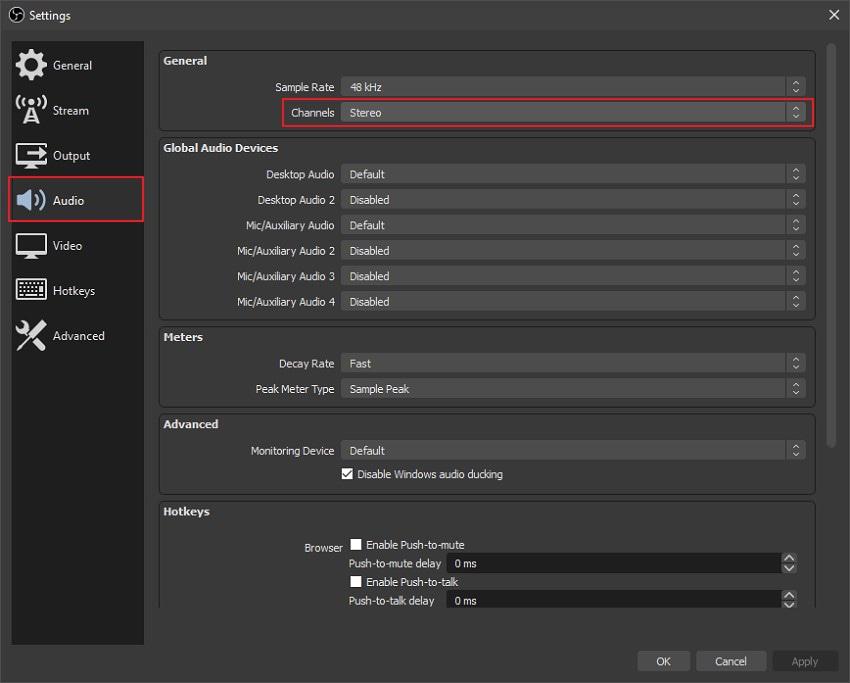Viewport: 850px width, 683px height.
Task: Open the Stream antenna icon section
Action: (31, 110)
